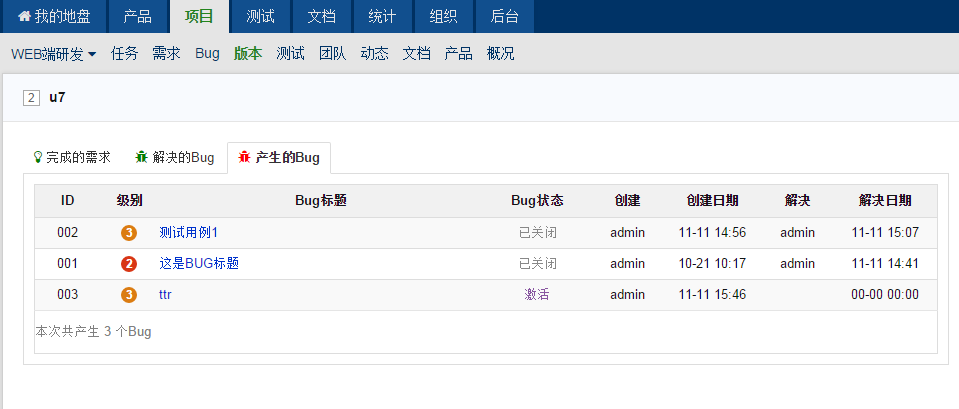The image size is (959, 409).
Task: Click the build ID 2 badge beside u7
Action: click(x=31, y=98)
